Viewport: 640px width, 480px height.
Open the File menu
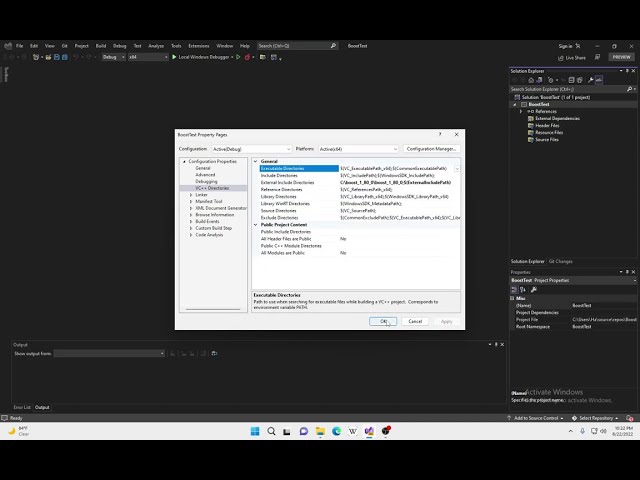pyautogui.click(x=20, y=46)
